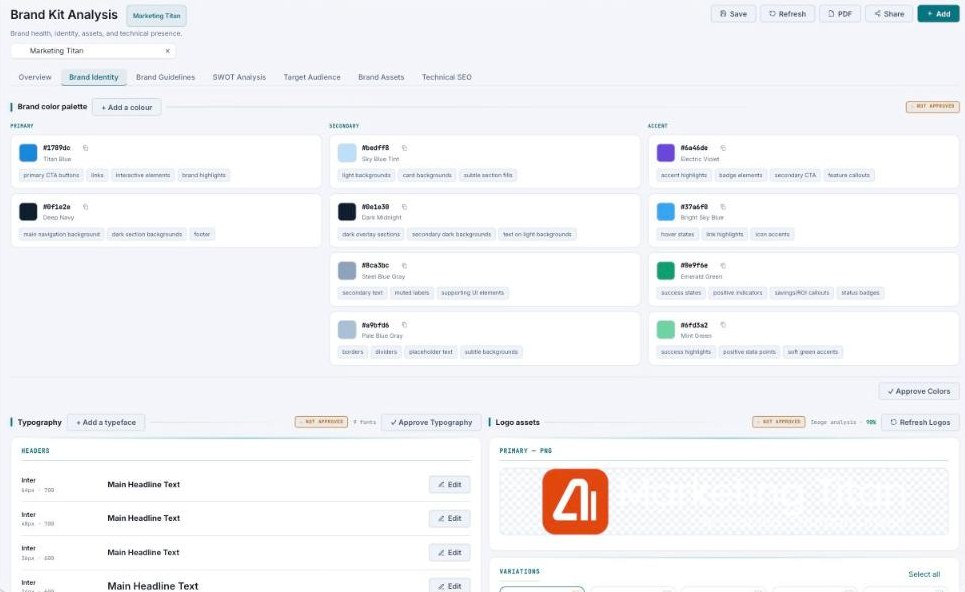Copy hex code #0f1e2e
Viewport: 965px width, 592px height.
pos(86,207)
